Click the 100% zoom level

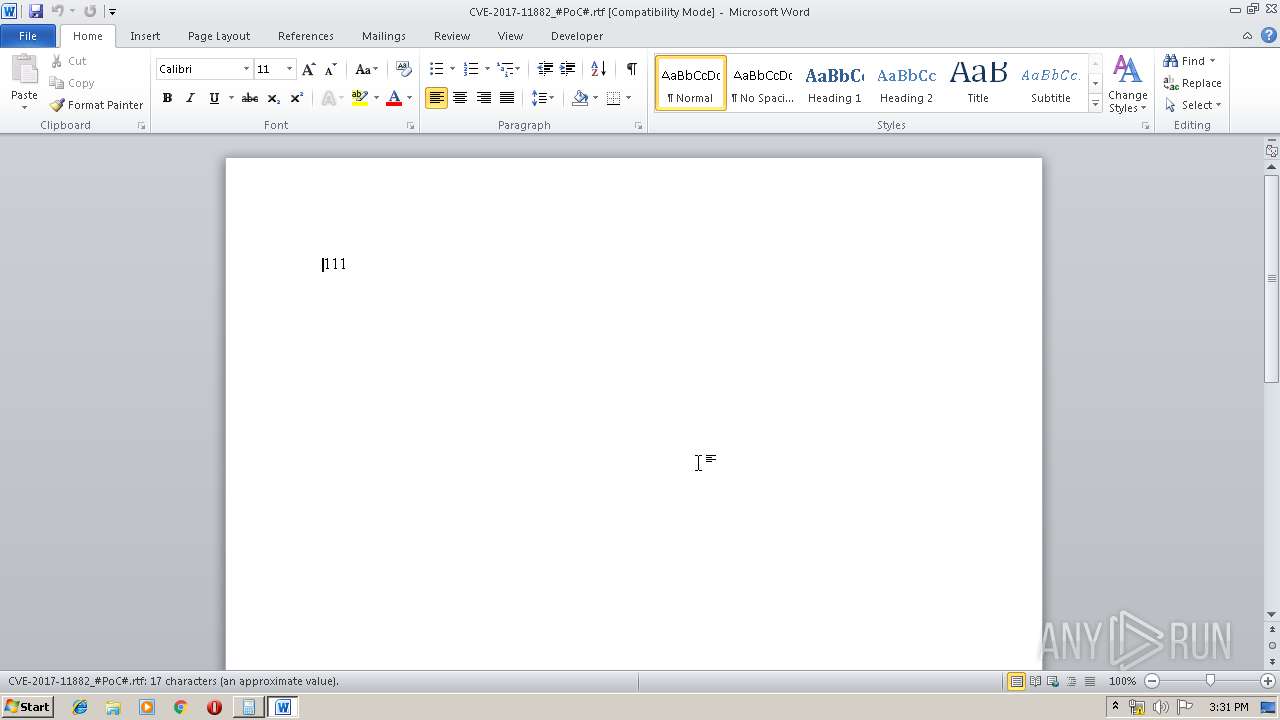(x=1122, y=681)
